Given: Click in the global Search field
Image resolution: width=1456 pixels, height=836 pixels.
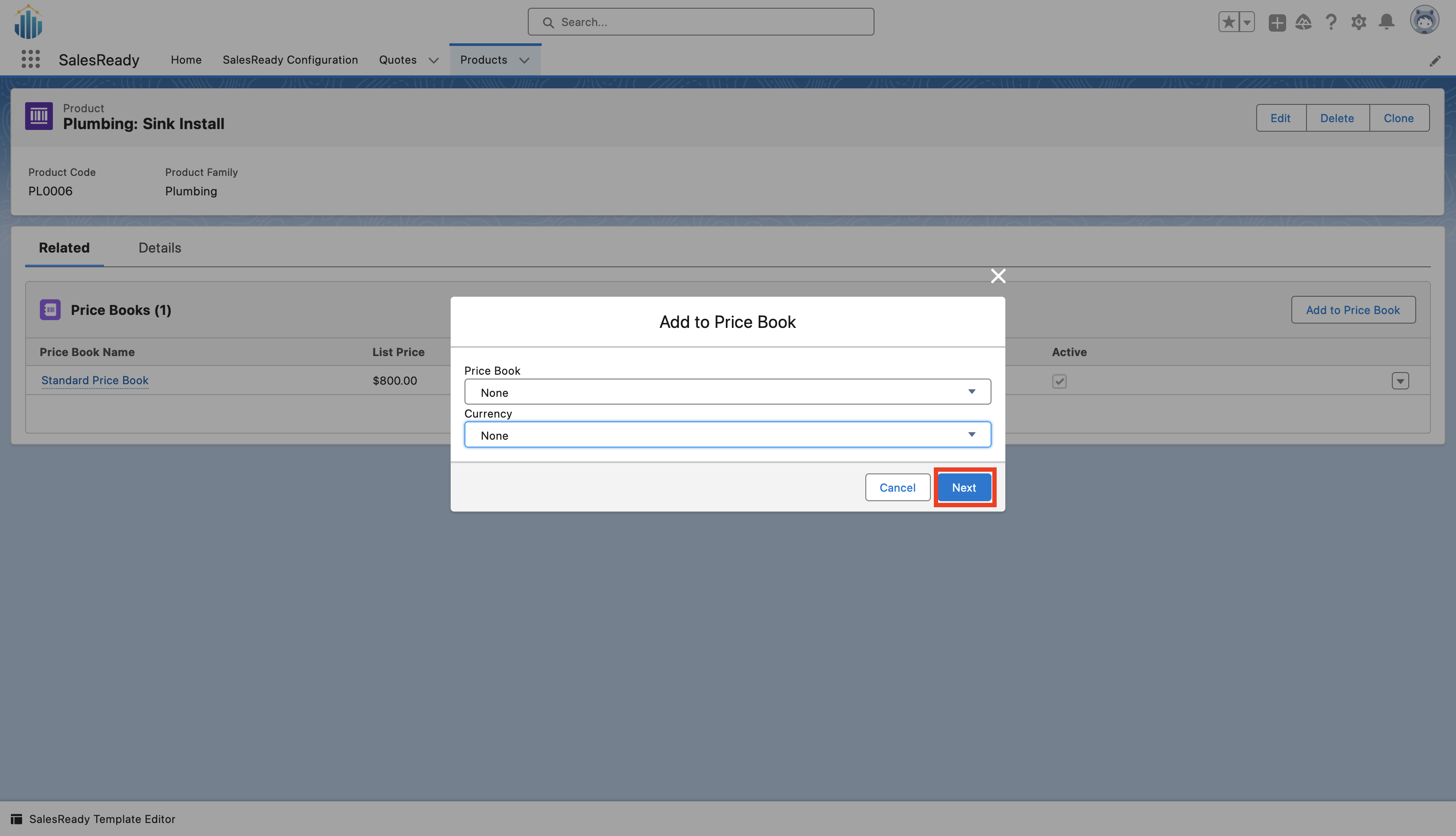Looking at the screenshot, I should tap(701, 23).
